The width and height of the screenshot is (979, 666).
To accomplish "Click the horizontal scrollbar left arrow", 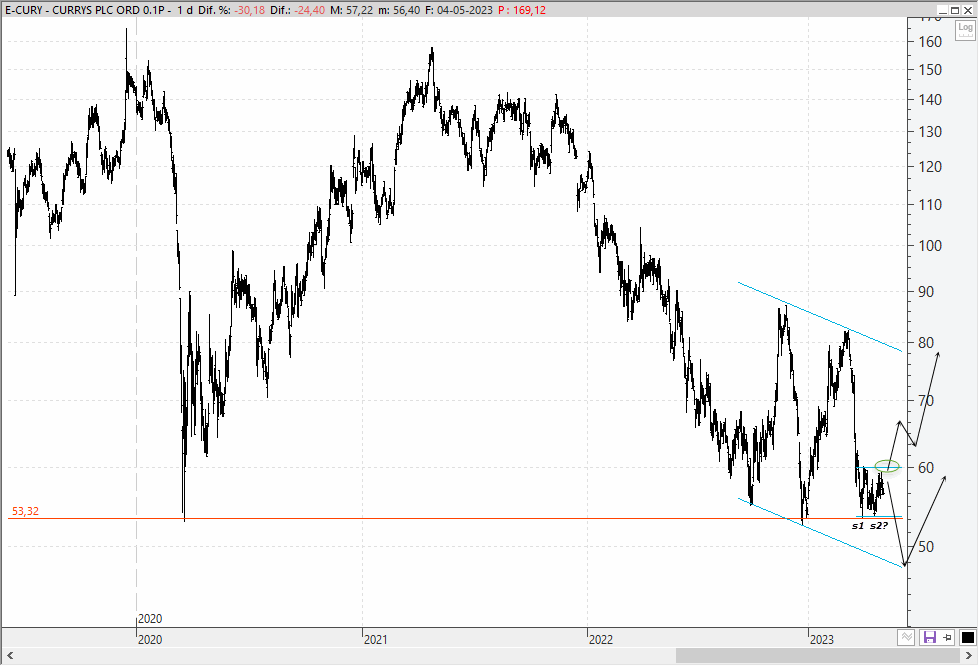I will [x=9, y=655].
